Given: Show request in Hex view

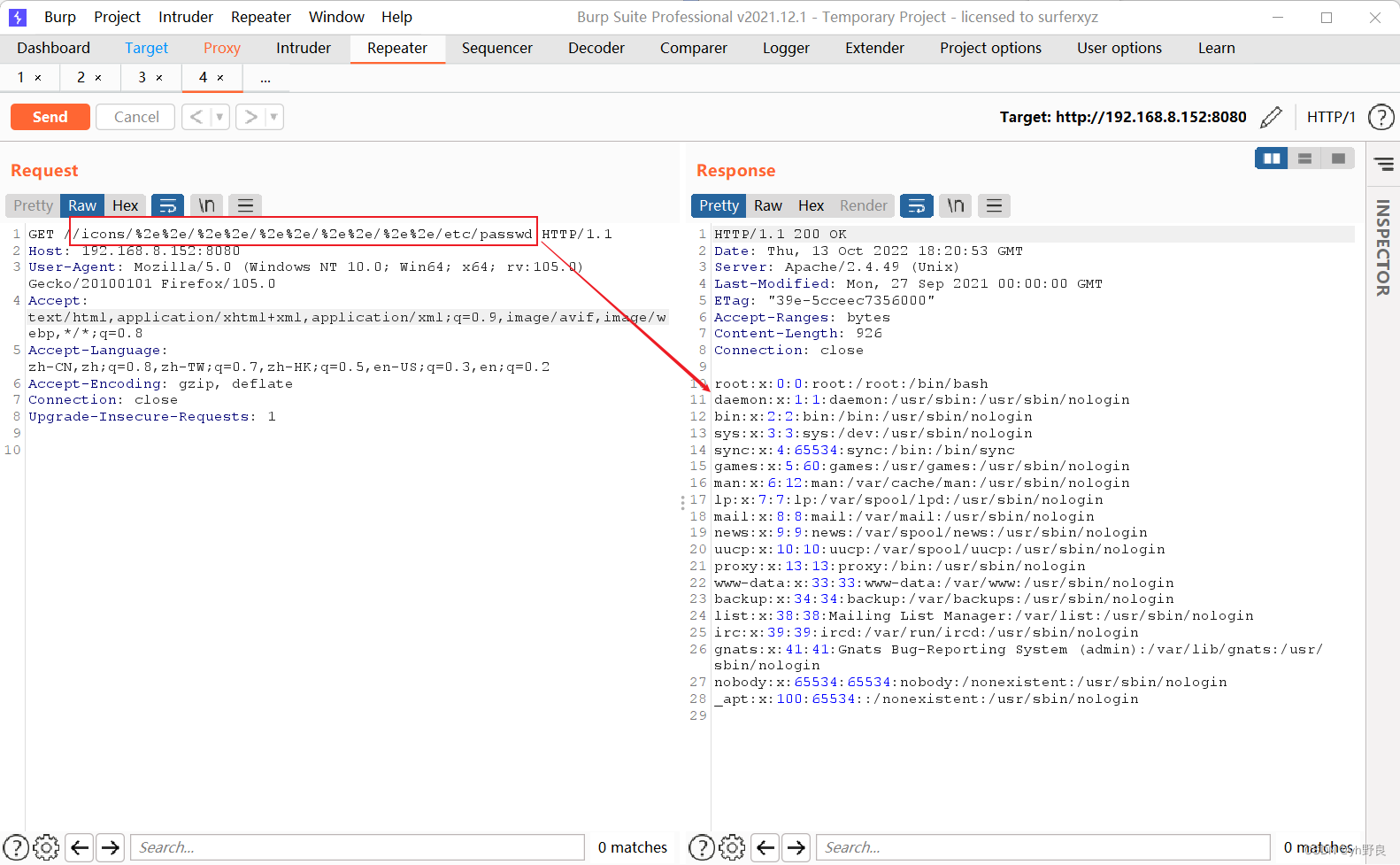Looking at the screenshot, I should coord(125,205).
